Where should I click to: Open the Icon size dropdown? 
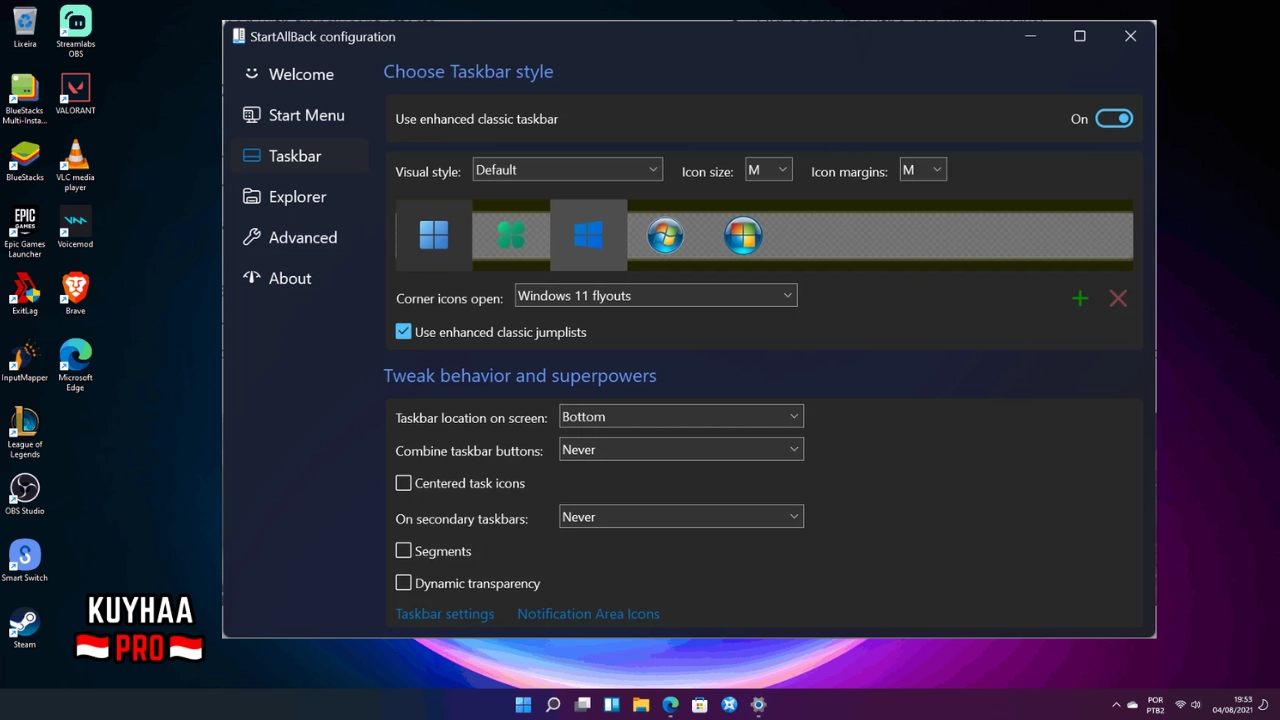point(768,170)
